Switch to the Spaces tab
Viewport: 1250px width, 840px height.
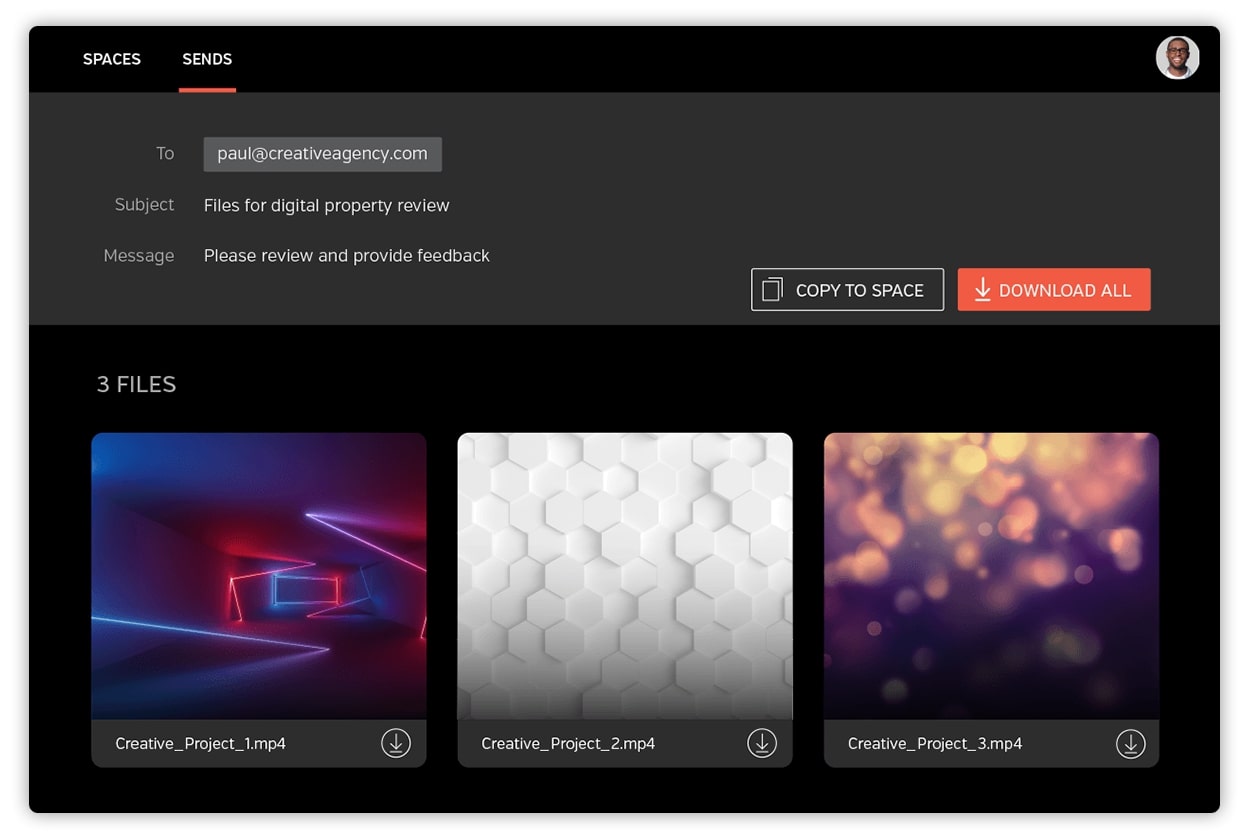[112, 59]
